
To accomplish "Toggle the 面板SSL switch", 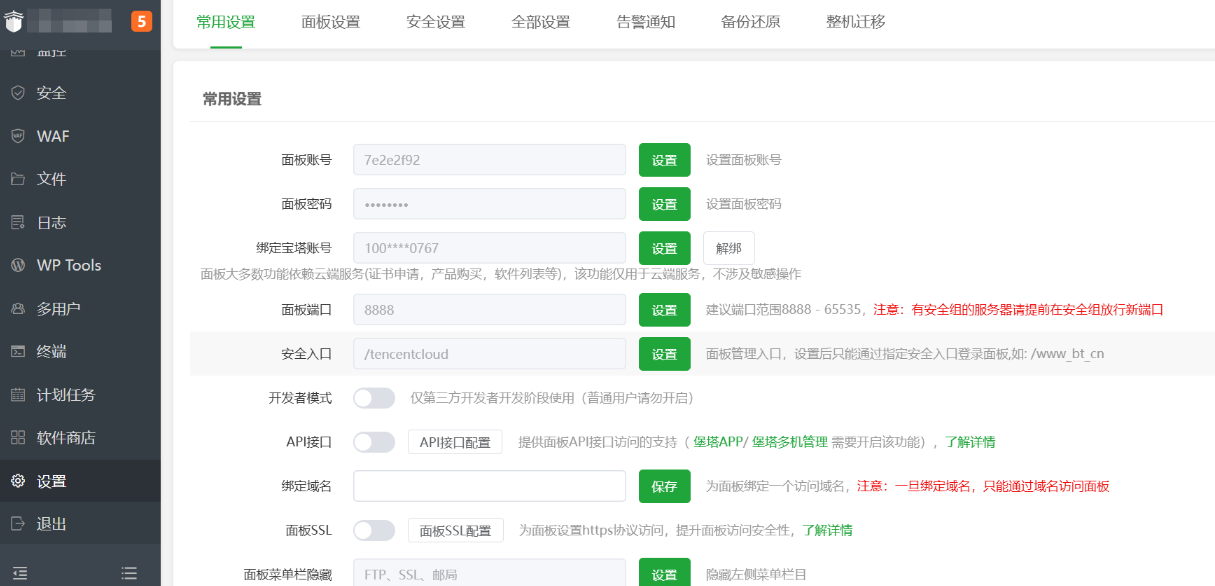I will coord(374,530).
